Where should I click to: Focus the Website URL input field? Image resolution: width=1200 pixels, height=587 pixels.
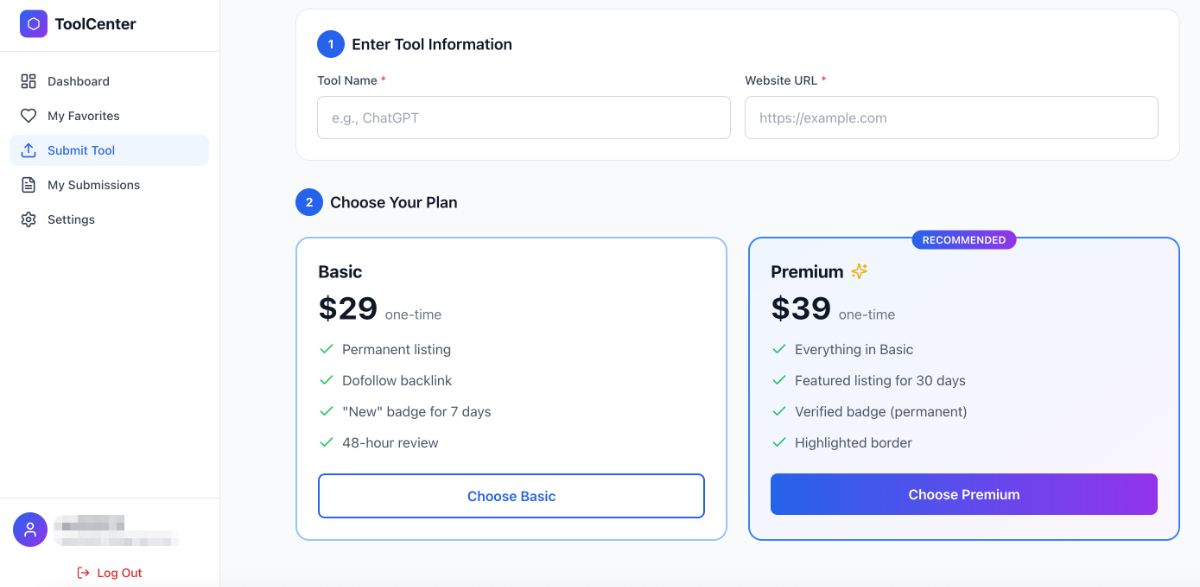951,117
